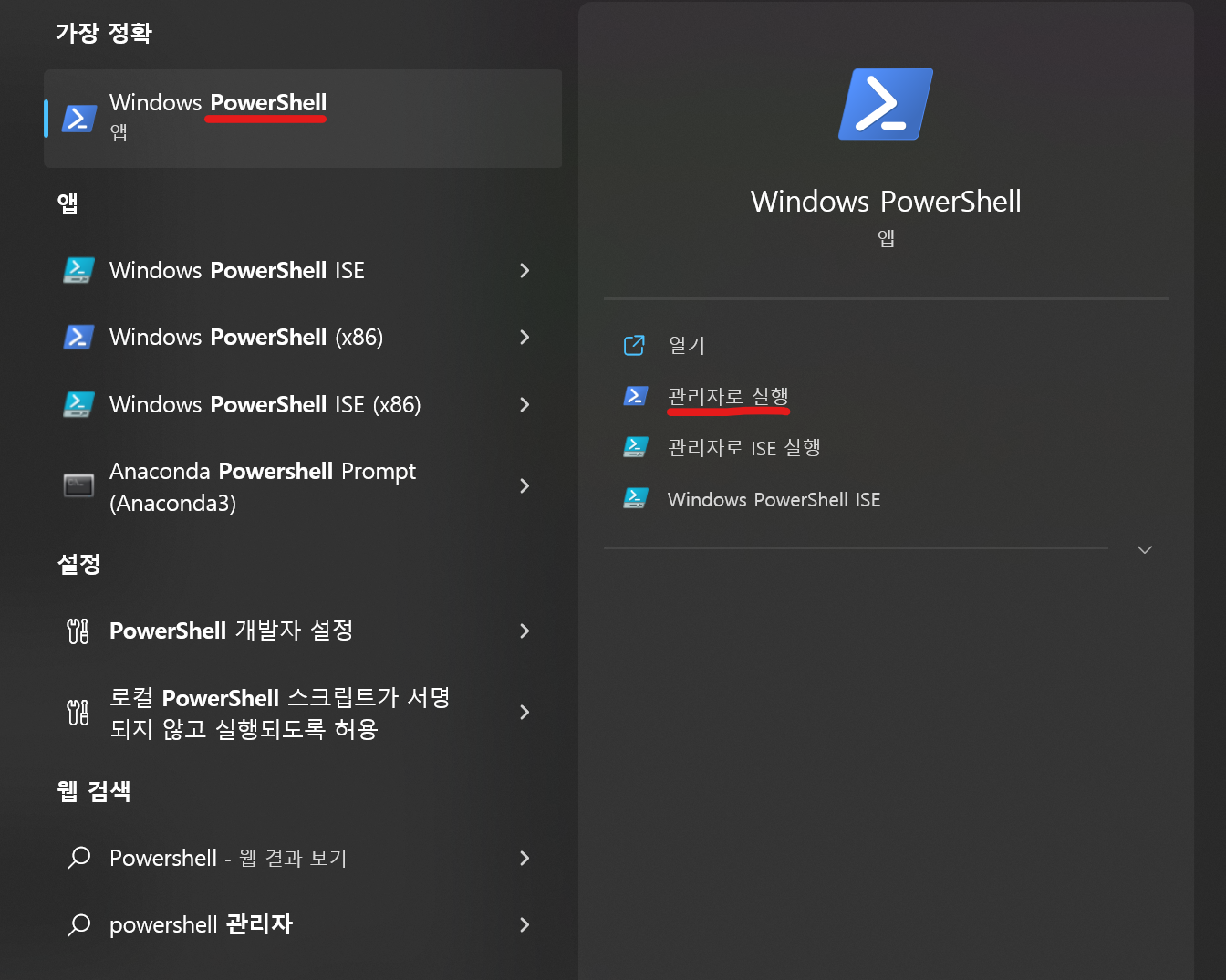Open Powershell 웹 결과 보기 search
Viewport: 1226px width, 980px height.
coord(303,858)
